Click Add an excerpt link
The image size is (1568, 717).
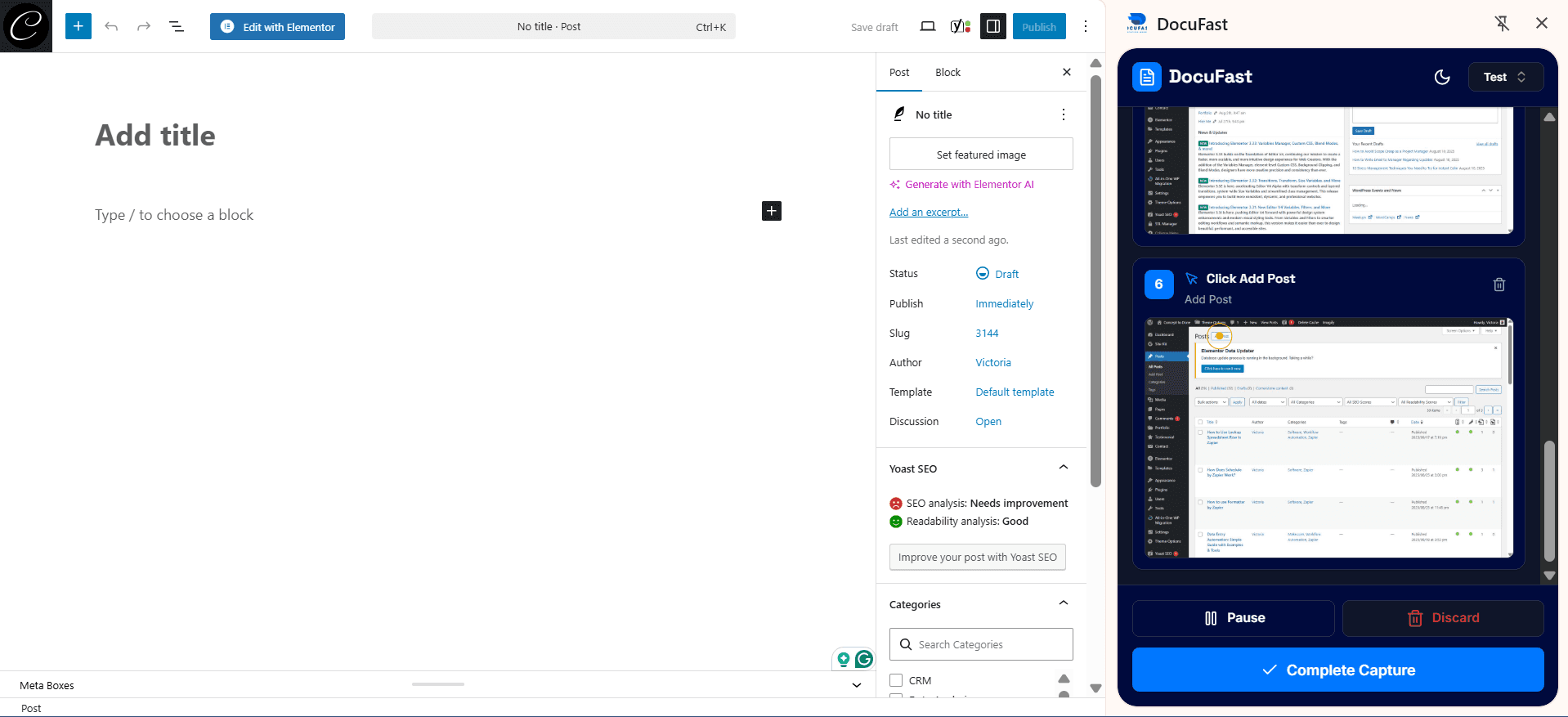929,212
